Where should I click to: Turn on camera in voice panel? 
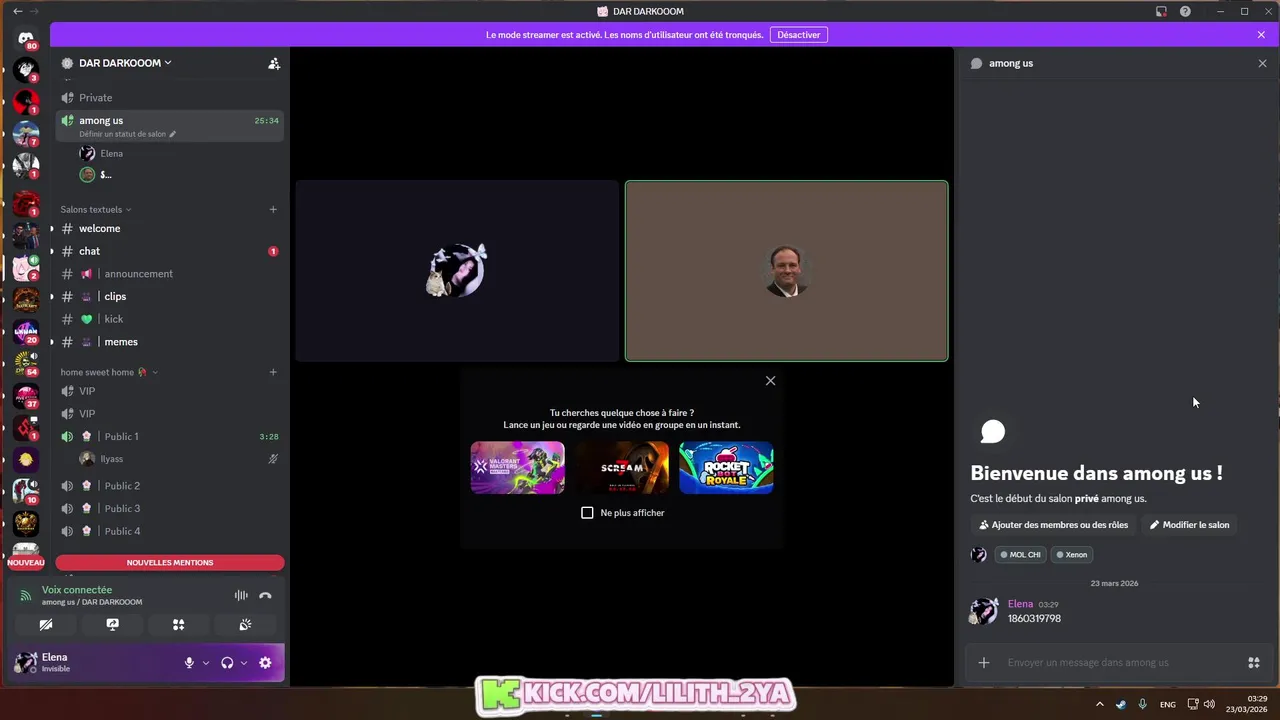[x=46, y=624]
